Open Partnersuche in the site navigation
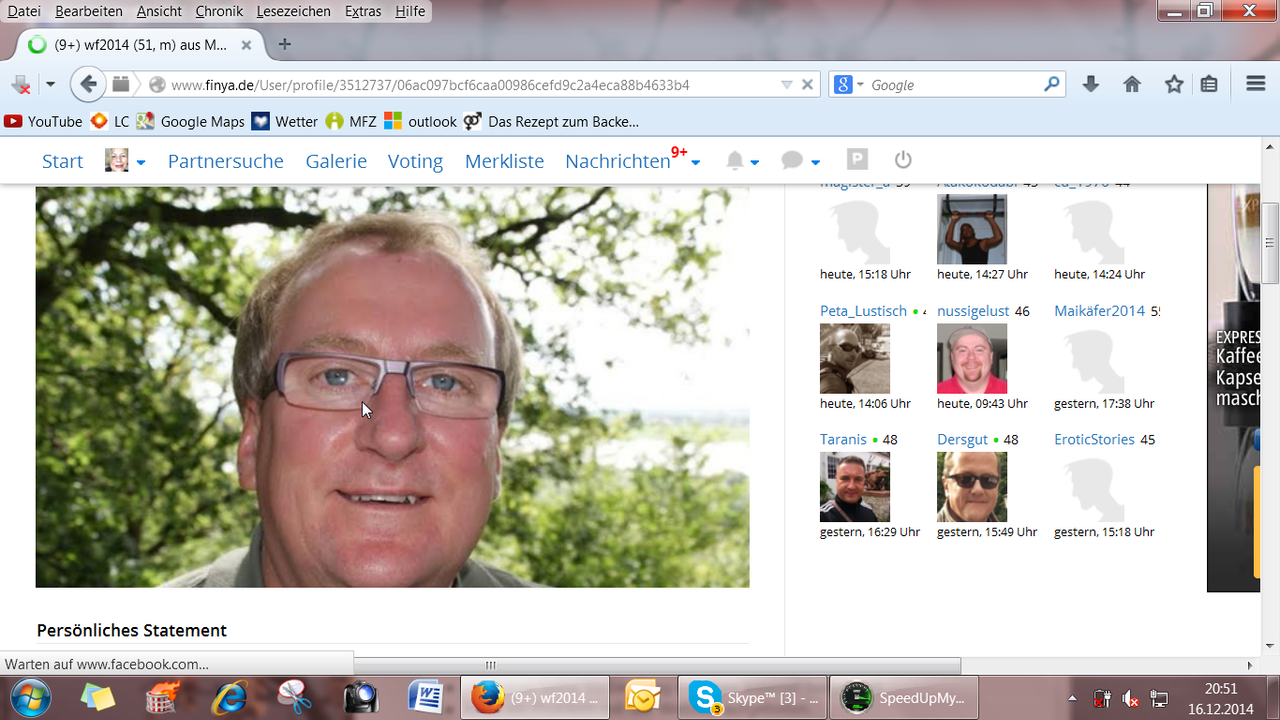 pos(225,161)
